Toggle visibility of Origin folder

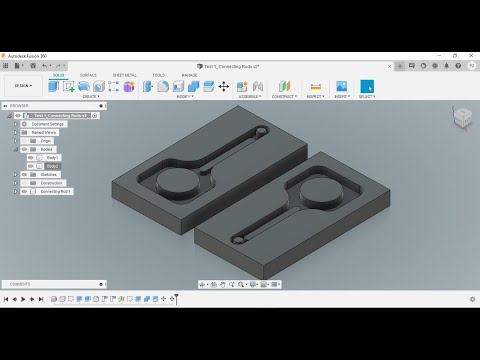pyautogui.click(x=24, y=141)
